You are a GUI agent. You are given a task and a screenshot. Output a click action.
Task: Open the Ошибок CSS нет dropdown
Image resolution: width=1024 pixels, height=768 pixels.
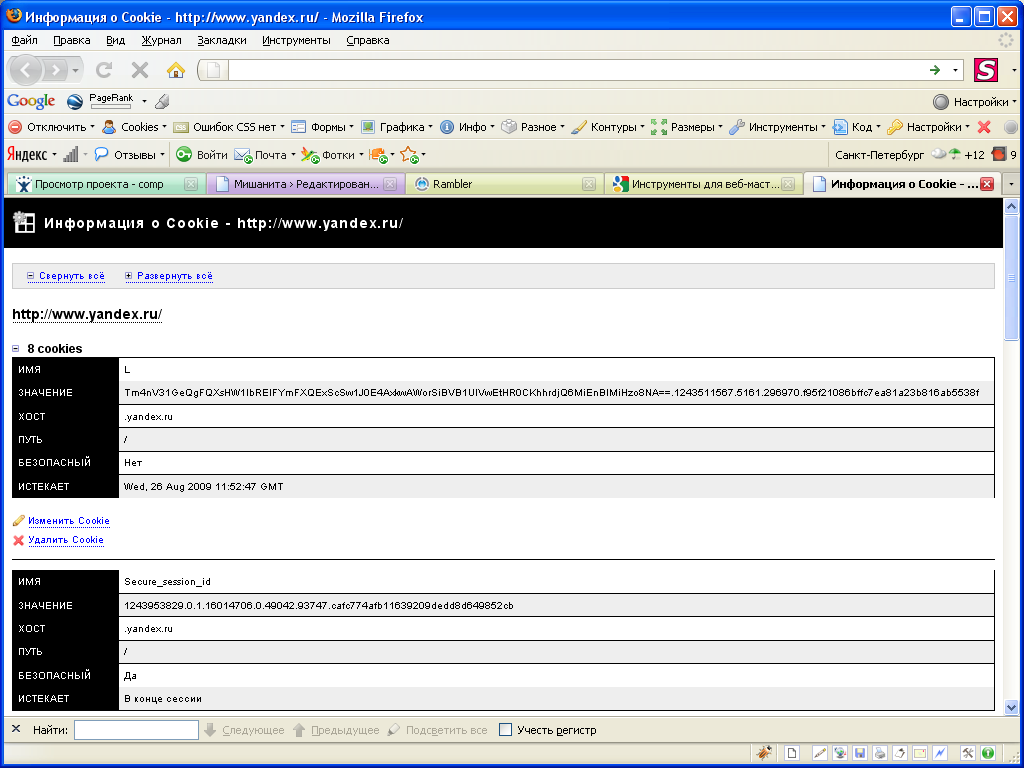[229, 127]
